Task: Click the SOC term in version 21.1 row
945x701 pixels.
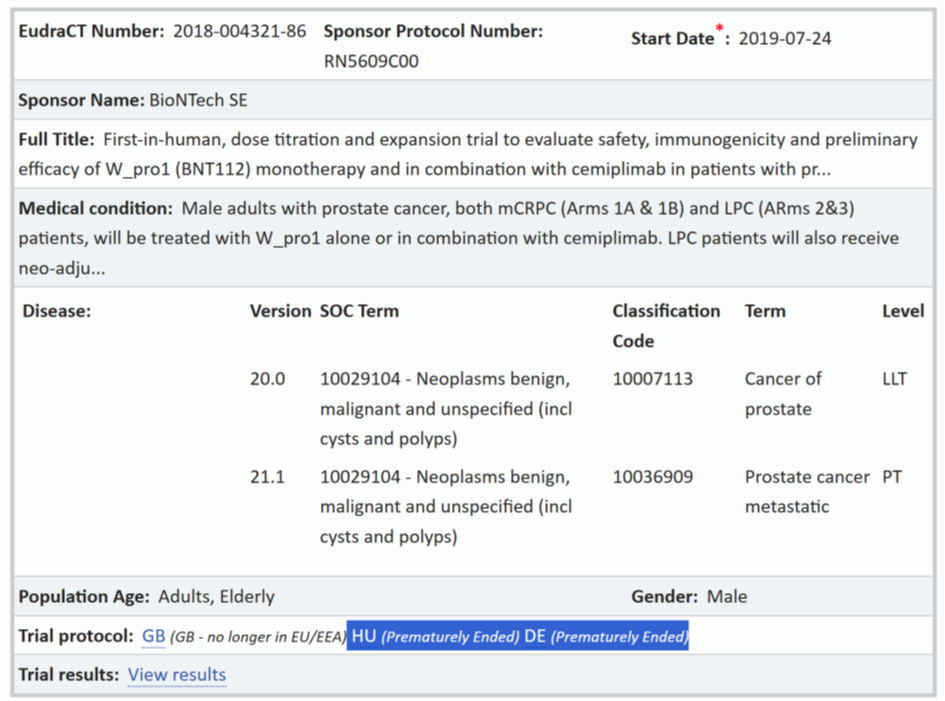Action: click(x=446, y=507)
